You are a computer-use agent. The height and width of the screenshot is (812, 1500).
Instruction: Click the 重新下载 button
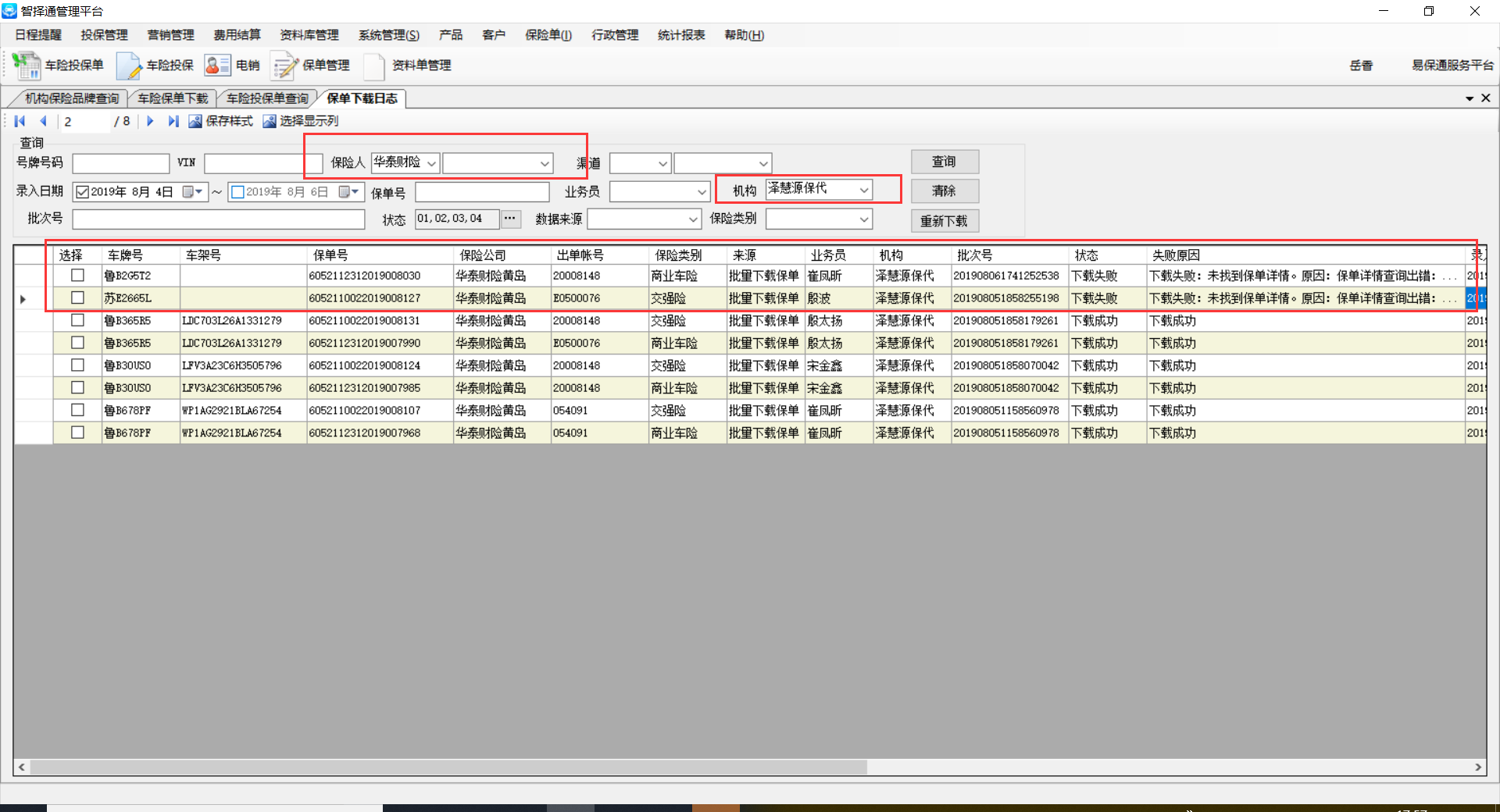944,221
